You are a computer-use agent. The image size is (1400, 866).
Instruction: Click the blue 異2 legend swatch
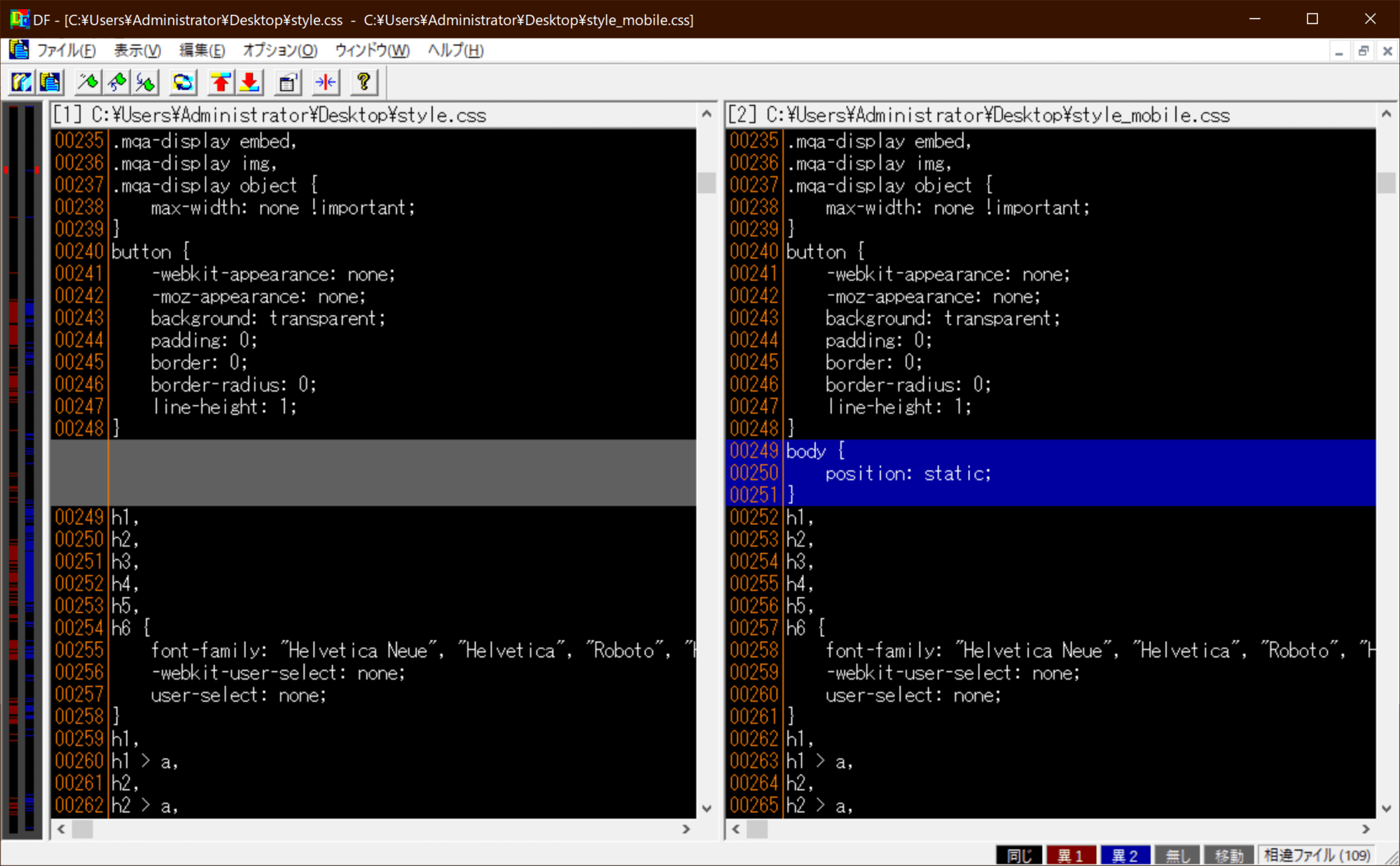[x=1125, y=855]
